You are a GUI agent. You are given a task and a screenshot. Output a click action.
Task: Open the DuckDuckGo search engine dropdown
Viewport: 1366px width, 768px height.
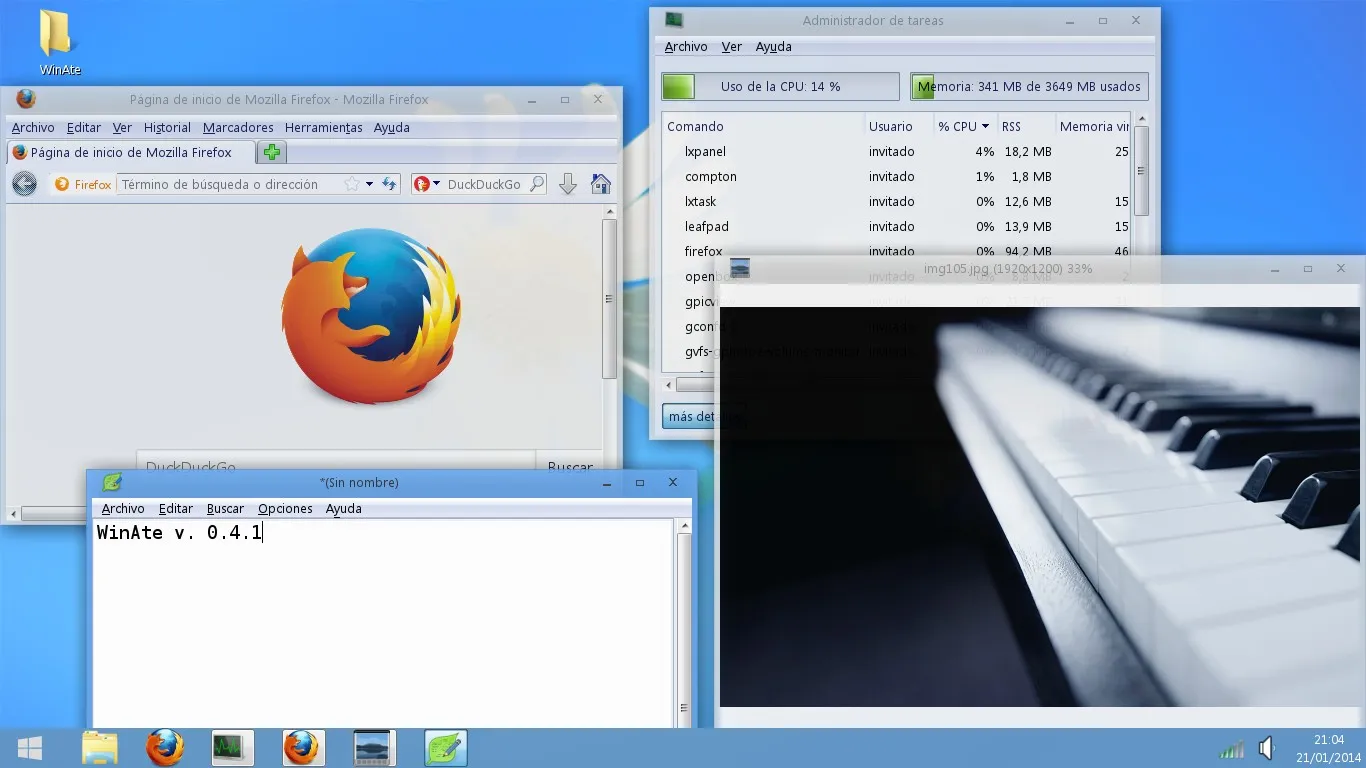(x=437, y=184)
